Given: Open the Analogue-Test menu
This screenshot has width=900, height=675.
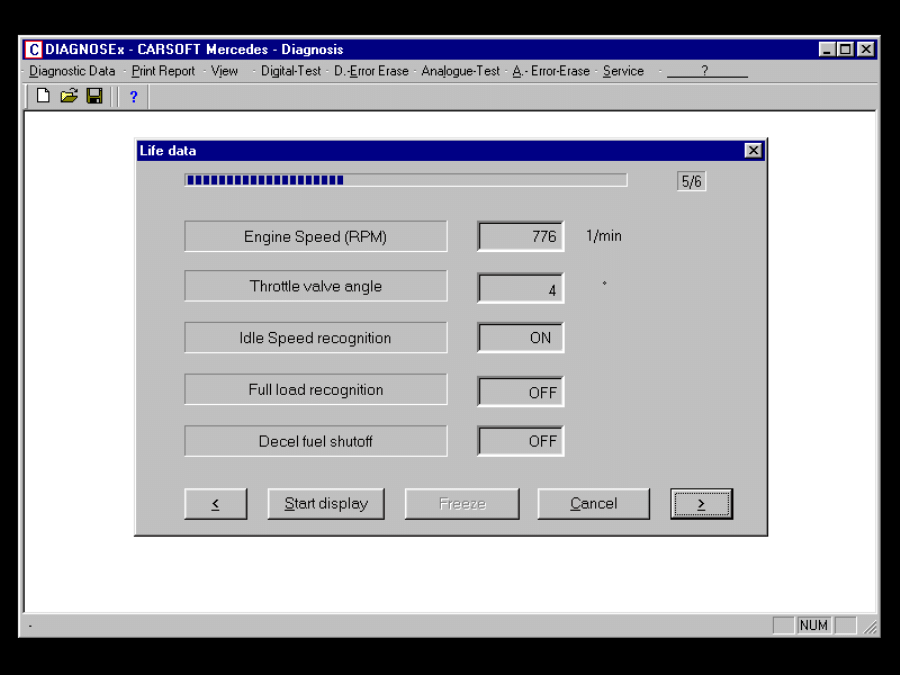Looking at the screenshot, I should pyautogui.click(x=460, y=71).
